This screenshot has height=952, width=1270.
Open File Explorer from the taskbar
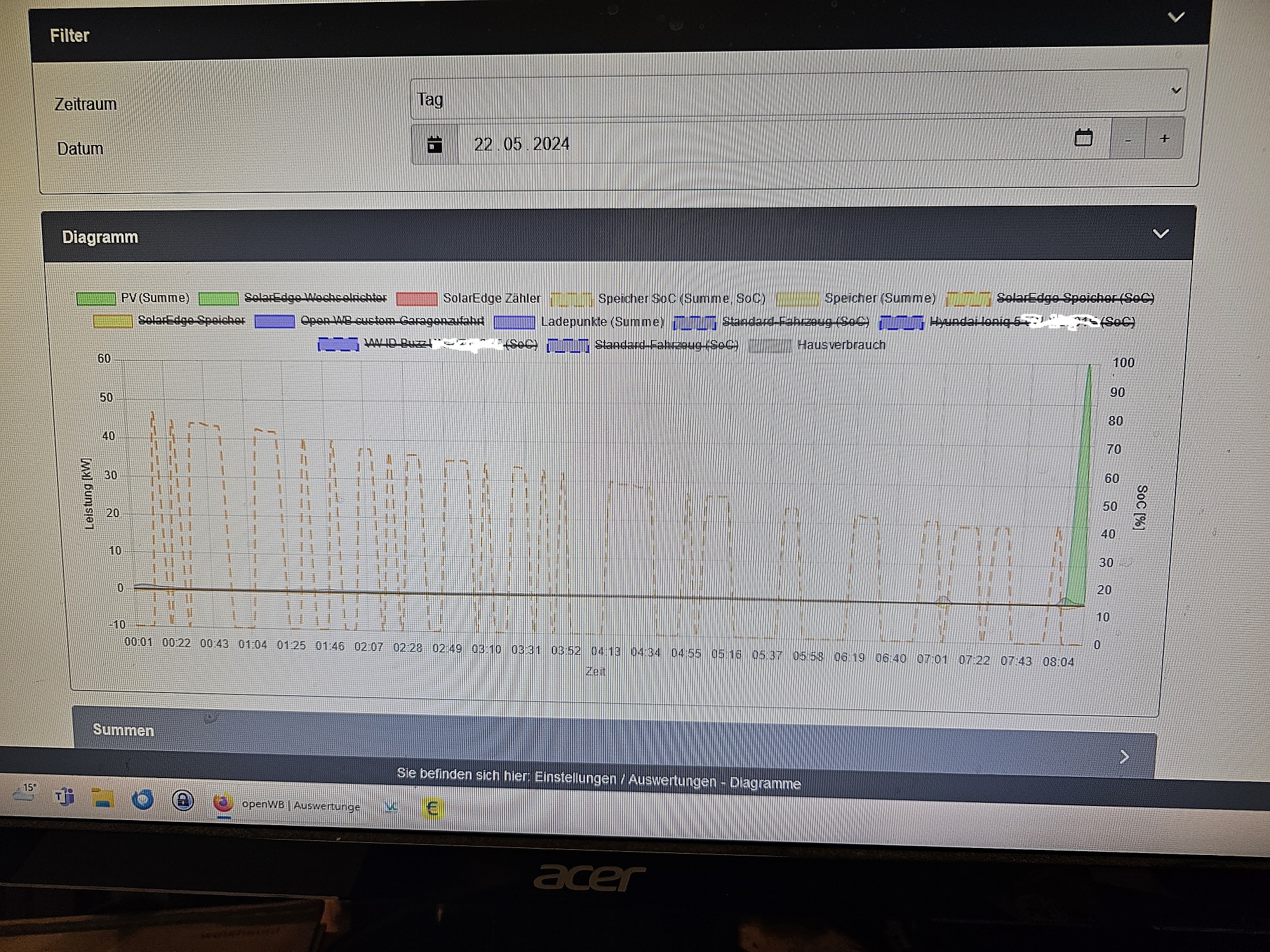point(103,798)
